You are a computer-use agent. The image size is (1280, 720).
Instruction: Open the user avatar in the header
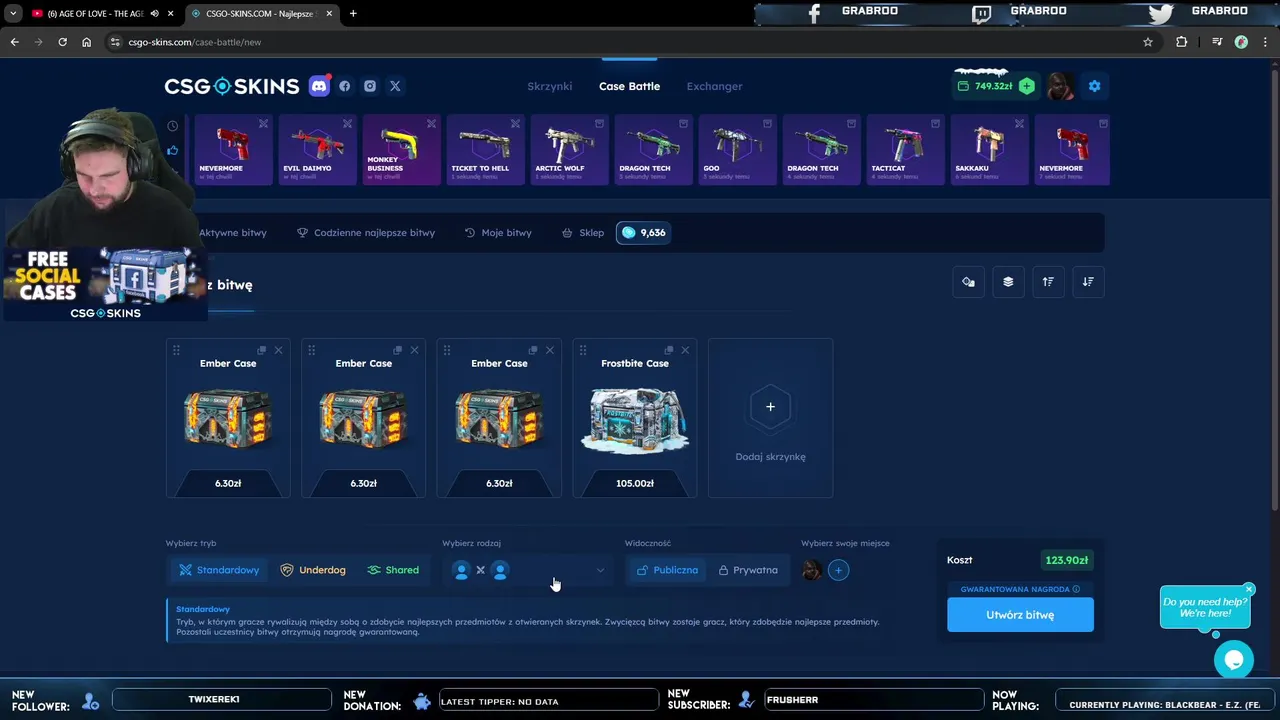tap(1060, 86)
